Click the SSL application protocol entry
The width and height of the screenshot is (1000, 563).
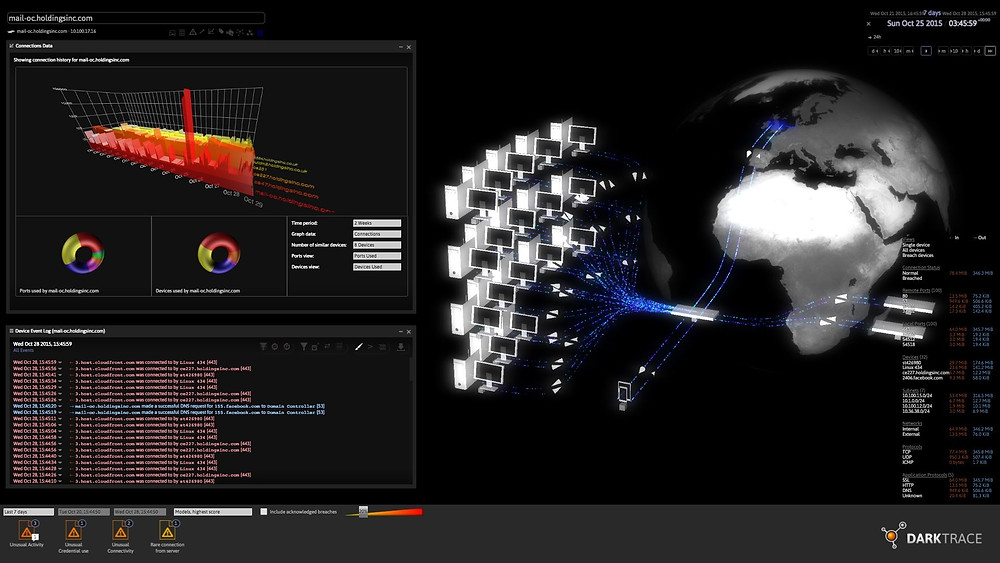click(906, 480)
